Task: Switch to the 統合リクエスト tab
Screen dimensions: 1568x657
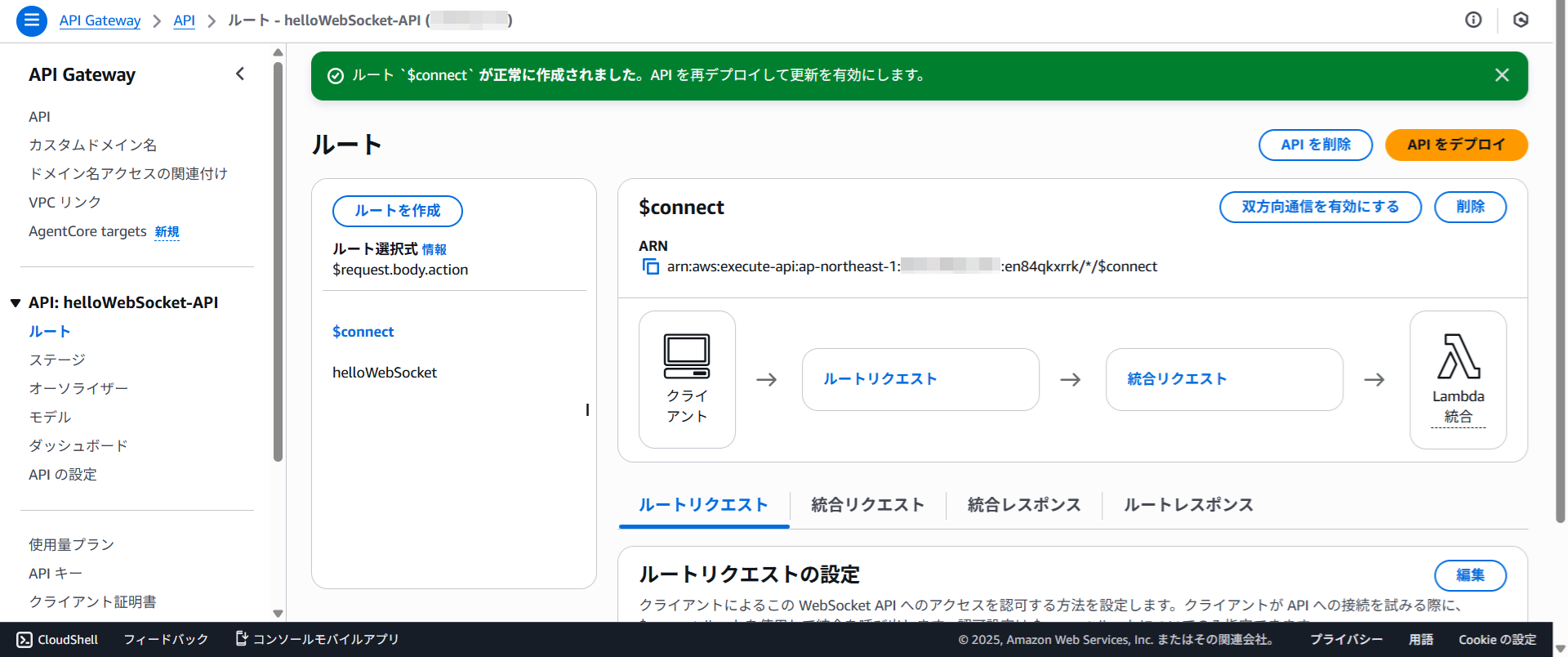Action: [x=867, y=505]
